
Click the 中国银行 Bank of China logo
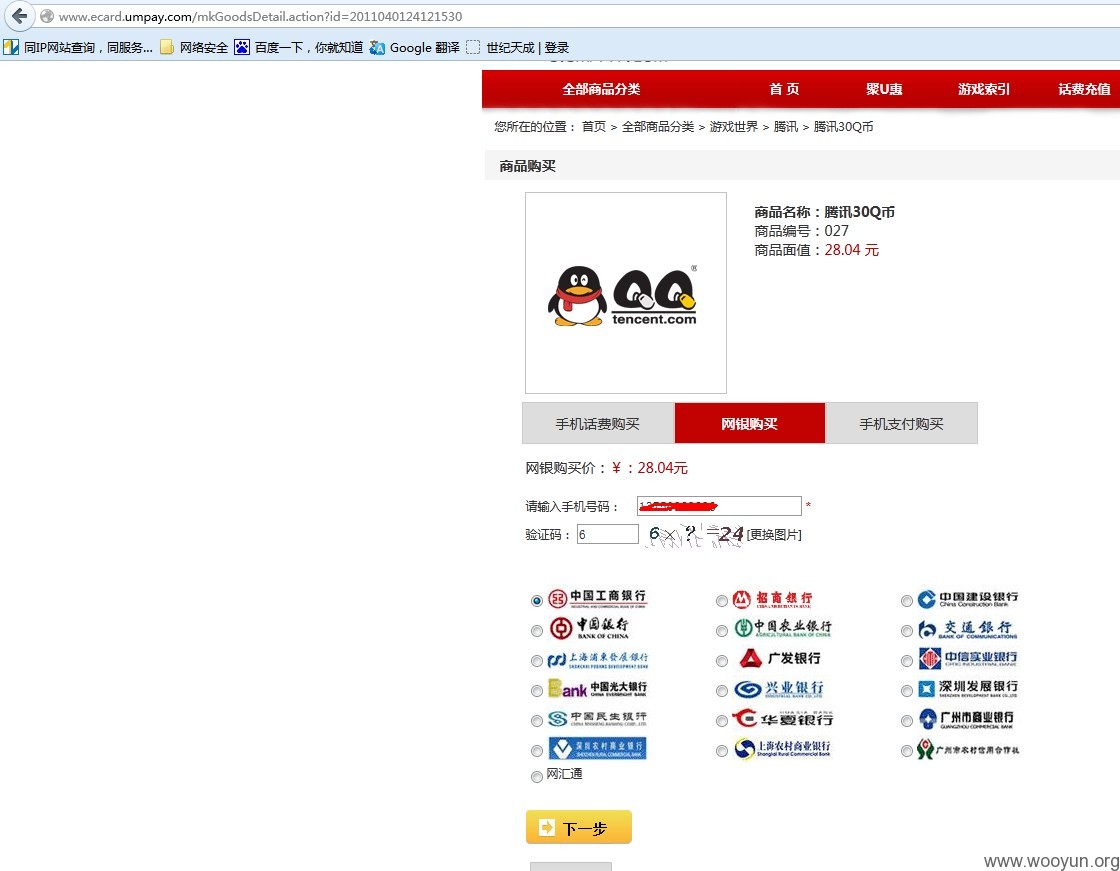(590, 628)
